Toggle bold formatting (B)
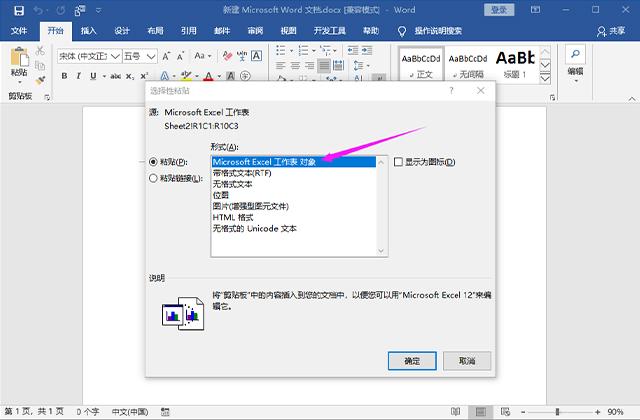The image size is (640, 420). click(x=64, y=76)
